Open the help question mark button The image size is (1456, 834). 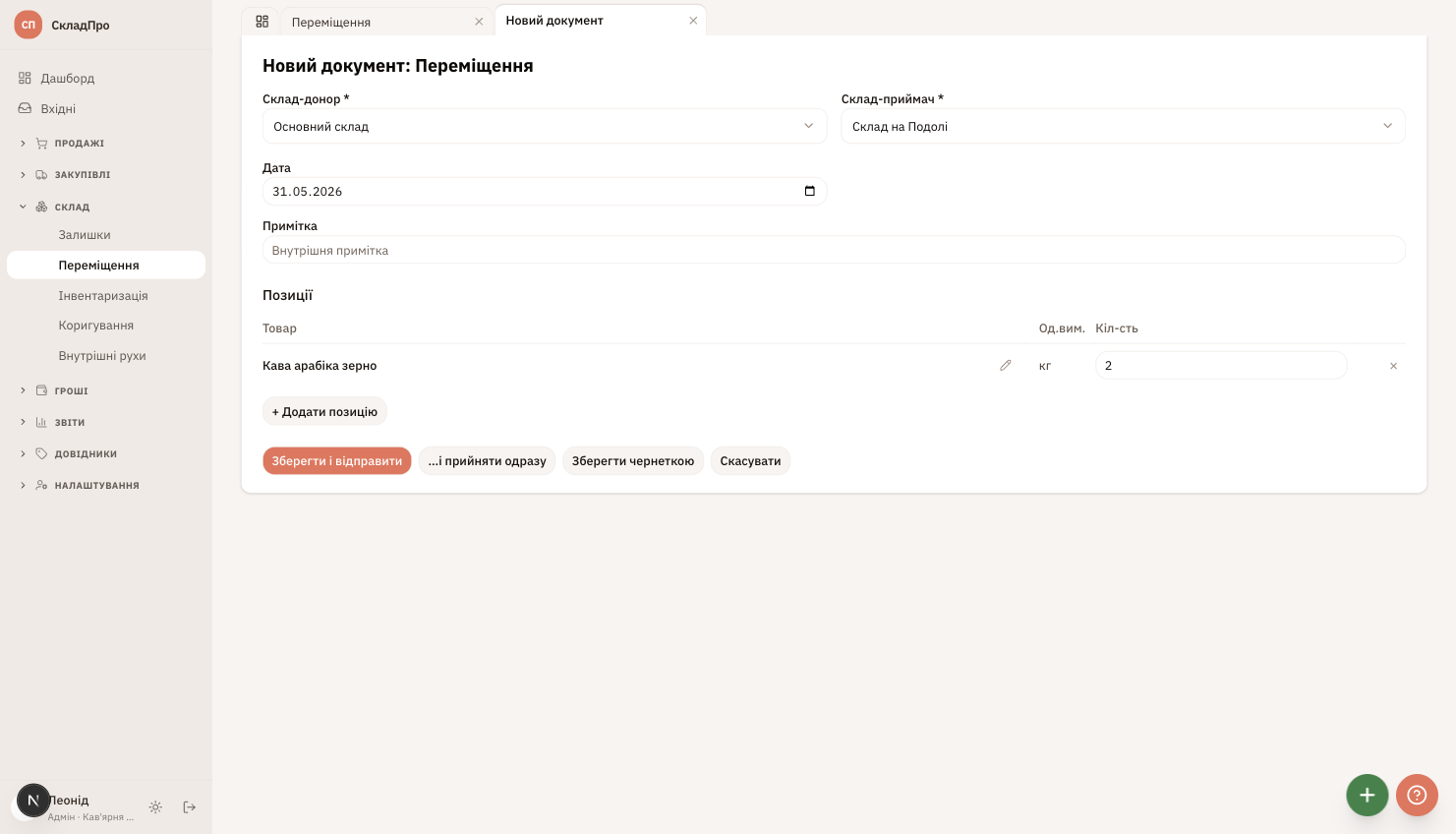[1417, 795]
